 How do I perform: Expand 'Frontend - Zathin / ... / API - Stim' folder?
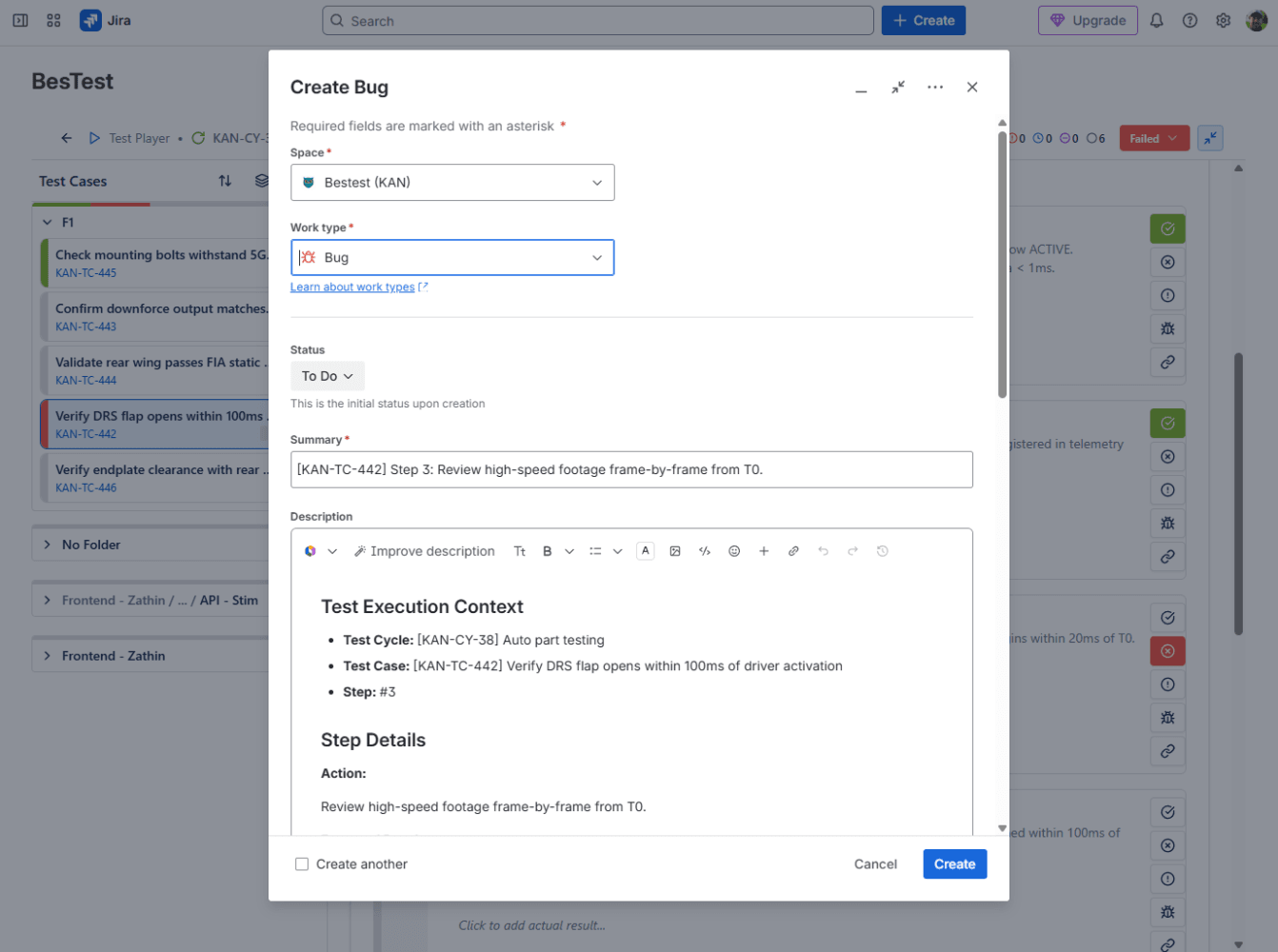[47, 601]
